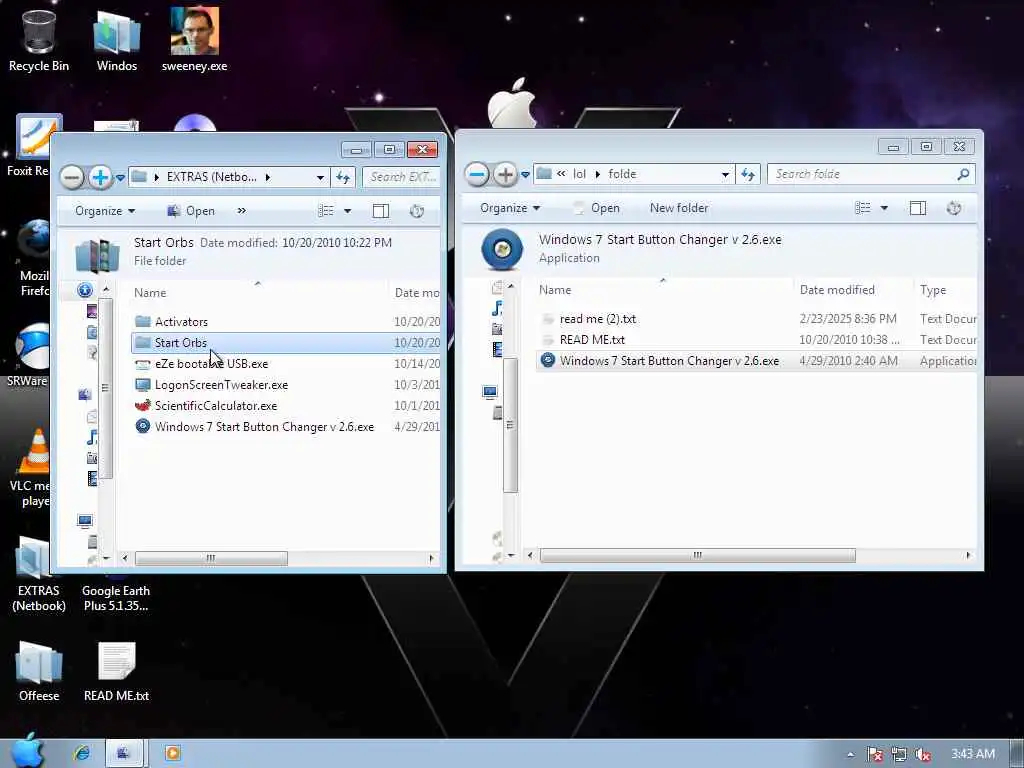The height and width of the screenshot is (768, 1024).
Task: Open view options dropdown in EXTRAS window
Action: pos(347,211)
